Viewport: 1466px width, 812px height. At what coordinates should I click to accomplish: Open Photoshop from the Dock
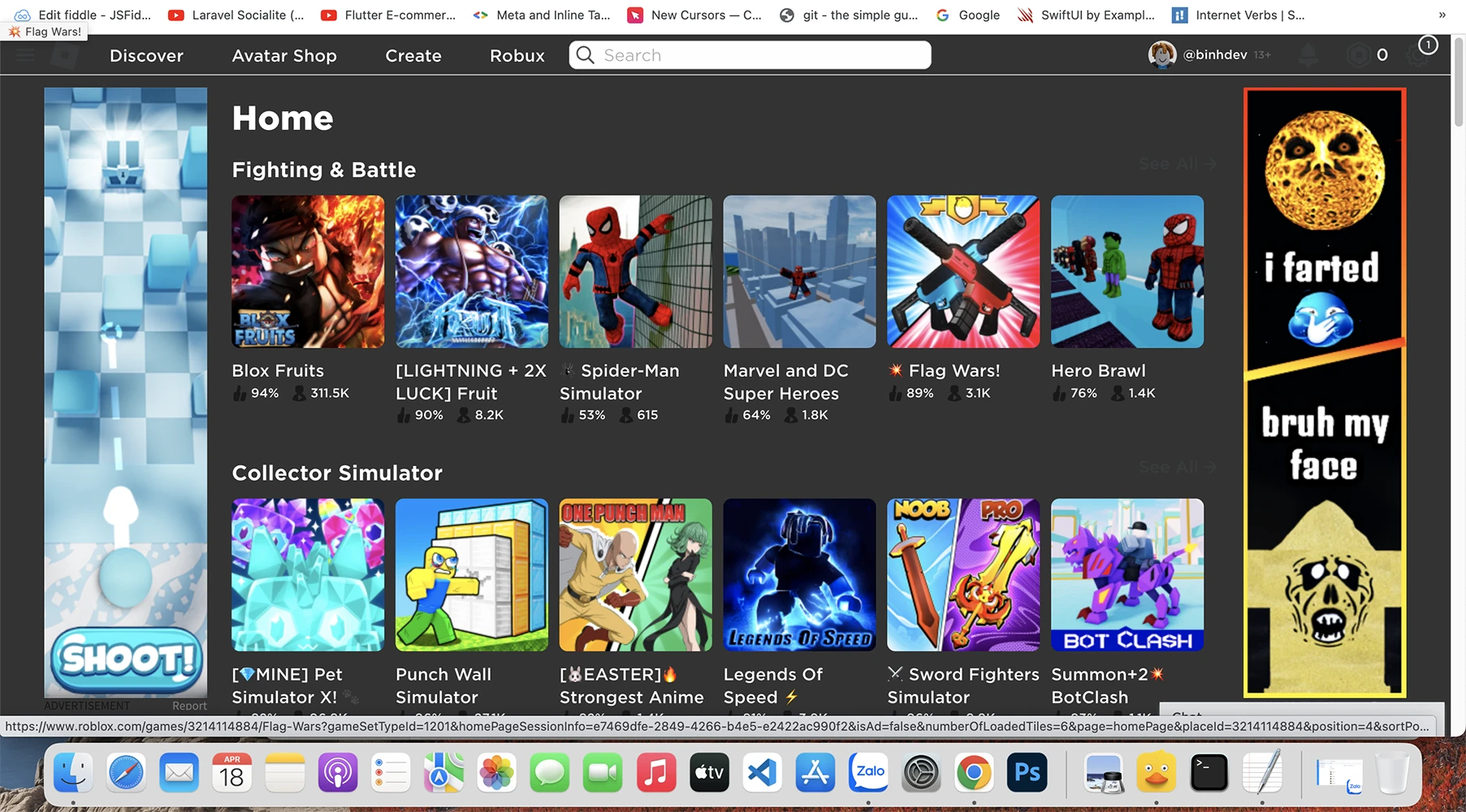[x=1027, y=772]
